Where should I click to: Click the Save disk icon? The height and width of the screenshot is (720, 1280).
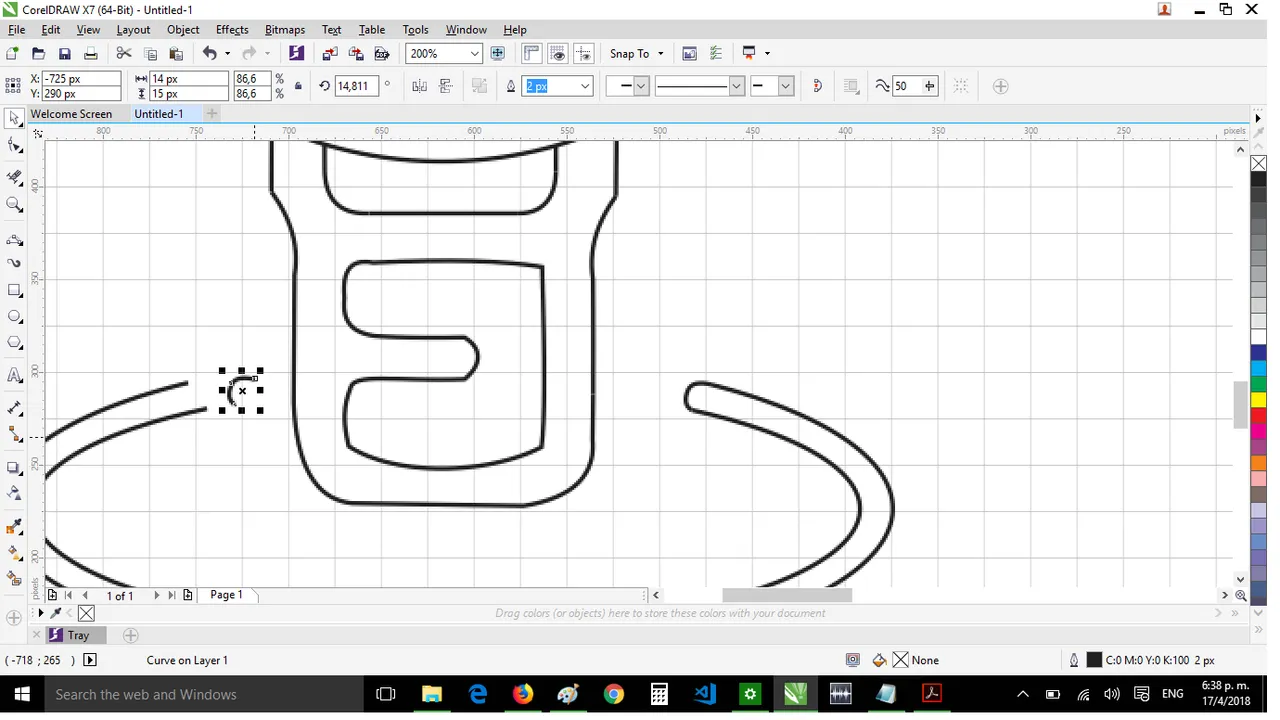coord(64,54)
